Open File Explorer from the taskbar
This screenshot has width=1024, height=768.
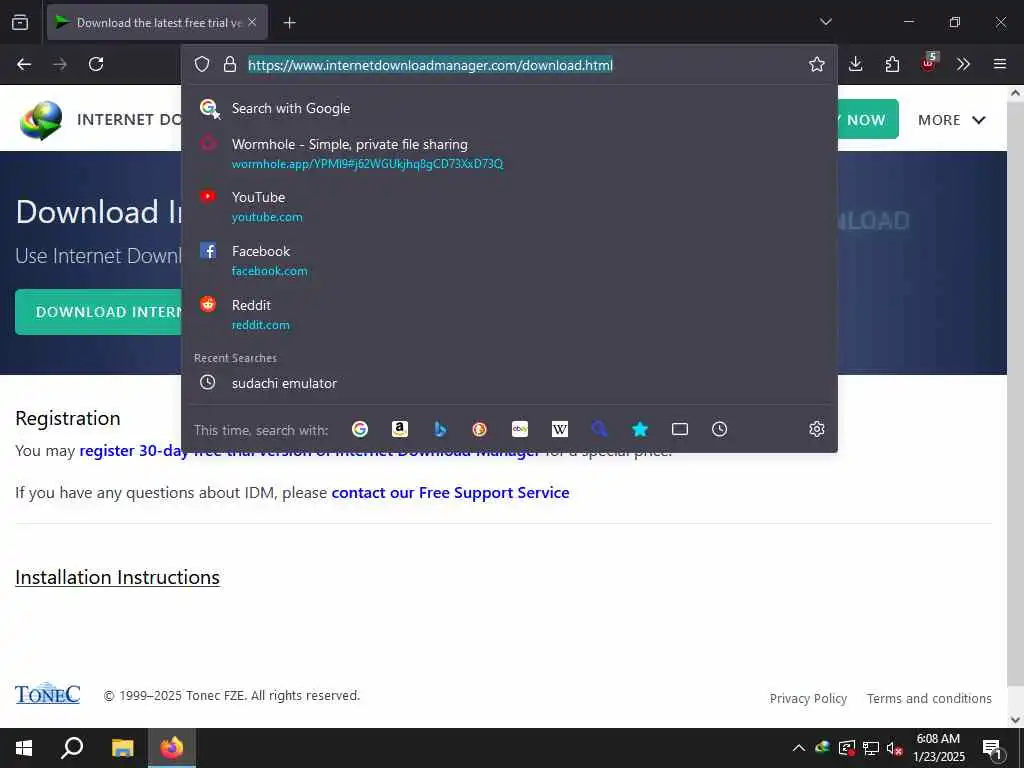(122, 748)
